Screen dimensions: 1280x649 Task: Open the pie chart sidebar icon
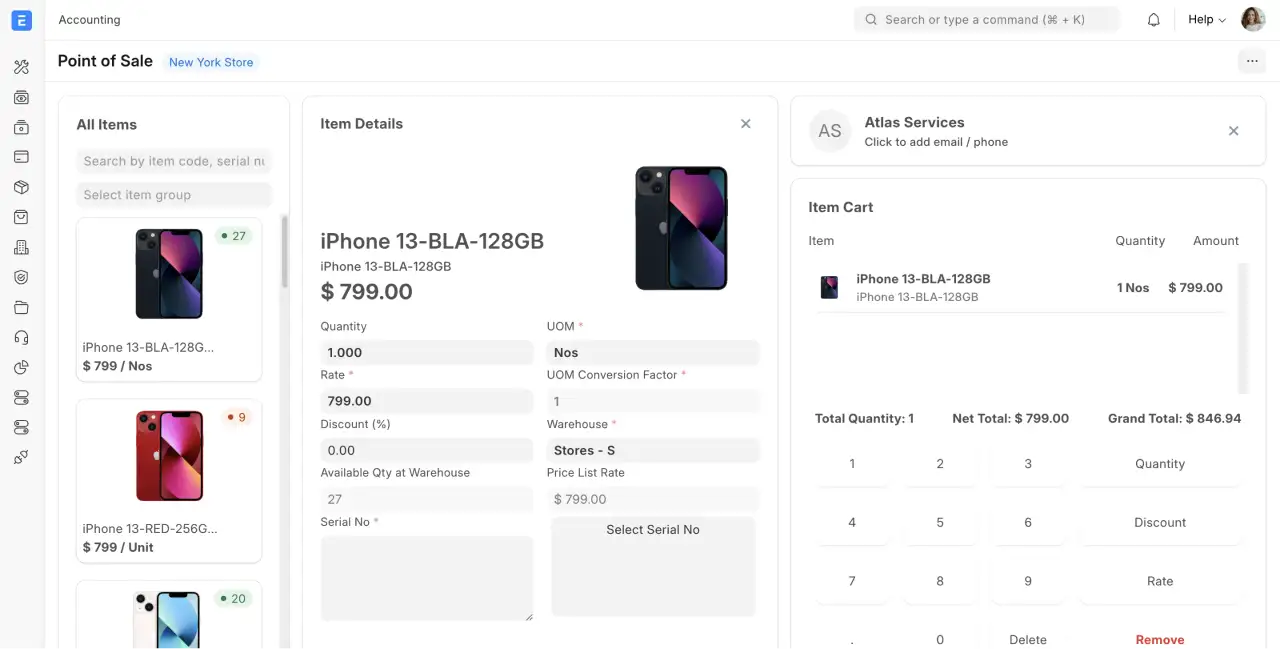click(22, 367)
